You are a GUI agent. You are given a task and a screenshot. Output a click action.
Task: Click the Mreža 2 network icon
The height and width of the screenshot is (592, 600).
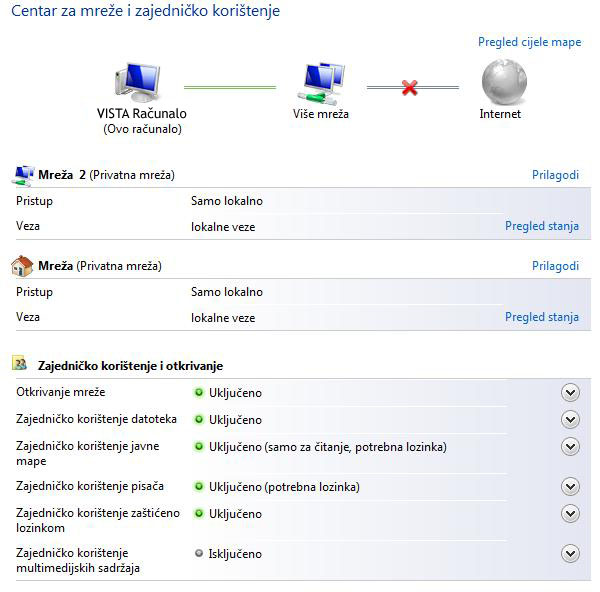coord(22,175)
